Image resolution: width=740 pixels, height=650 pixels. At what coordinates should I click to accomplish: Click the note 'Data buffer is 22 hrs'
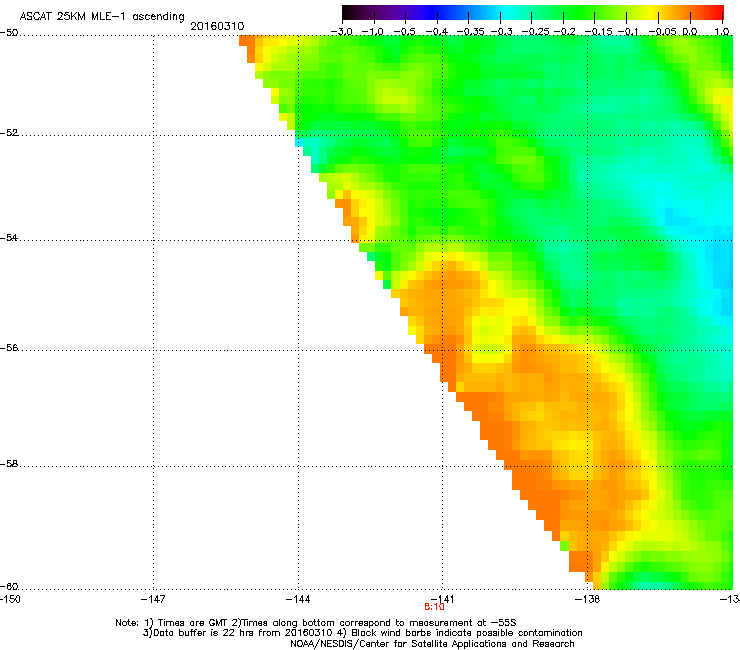coord(204,633)
